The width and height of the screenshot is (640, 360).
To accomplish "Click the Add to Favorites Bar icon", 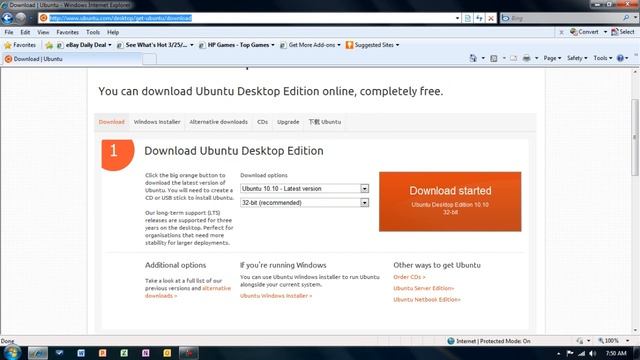I will tap(49, 45).
